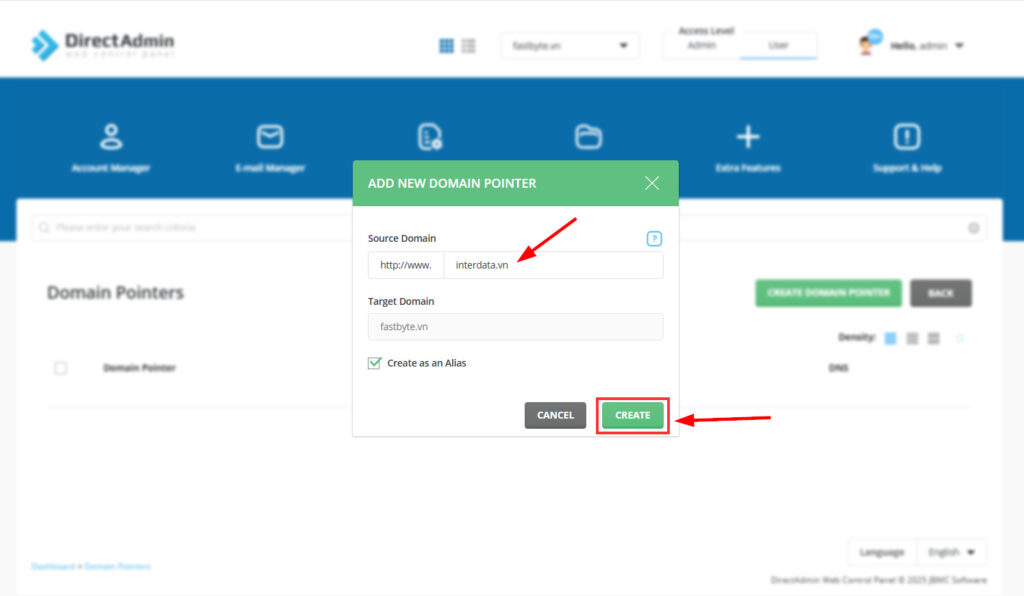Close the Add New Domain Pointer dialog
Screen dimensions: 1024x596
tap(652, 183)
